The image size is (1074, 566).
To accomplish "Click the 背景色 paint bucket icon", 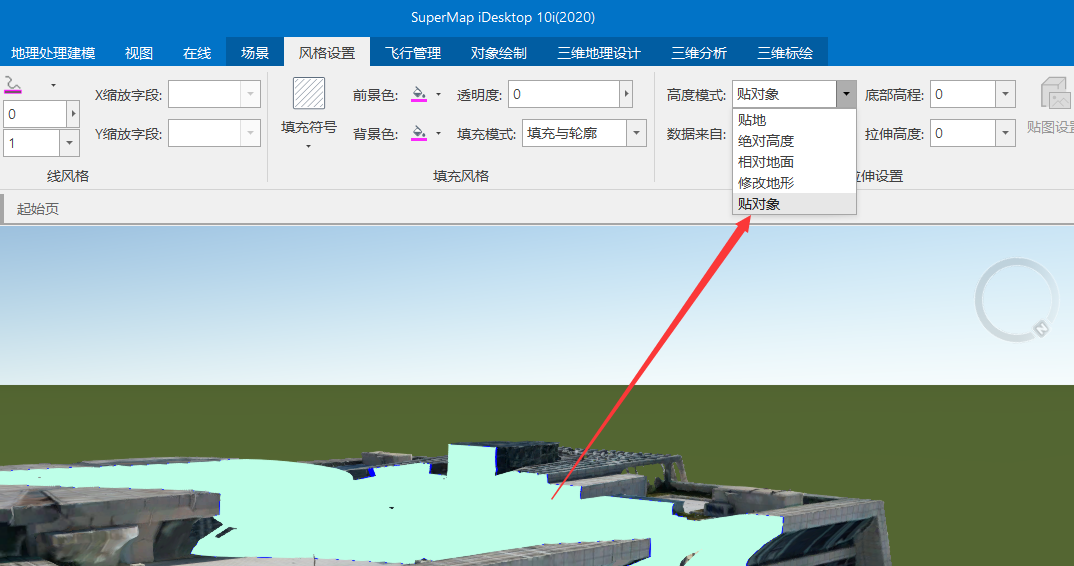I will point(419,134).
